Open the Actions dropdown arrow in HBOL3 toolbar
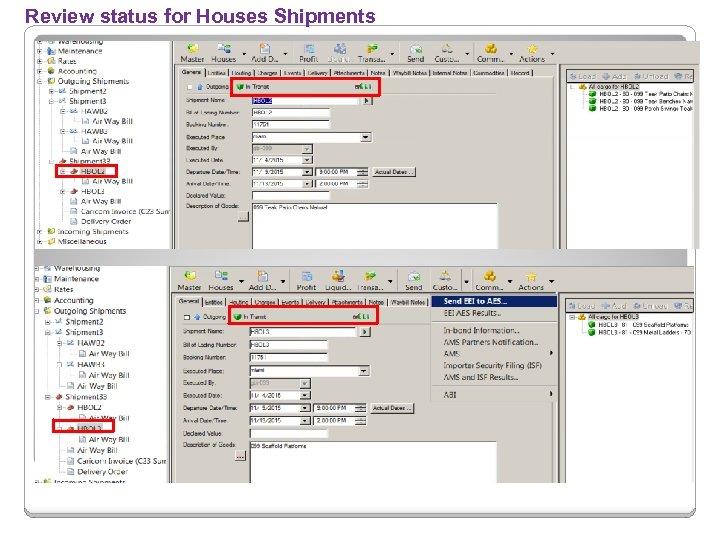 click(x=551, y=281)
